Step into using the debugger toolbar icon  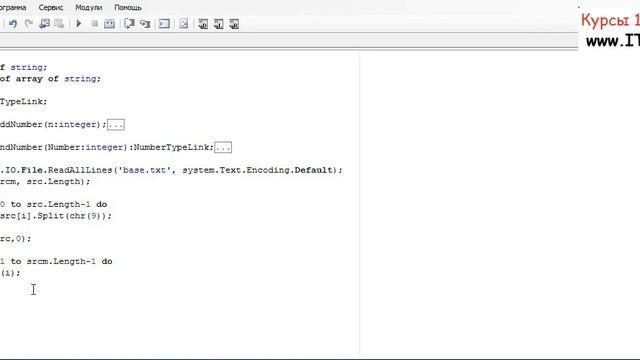[x=145, y=24]
